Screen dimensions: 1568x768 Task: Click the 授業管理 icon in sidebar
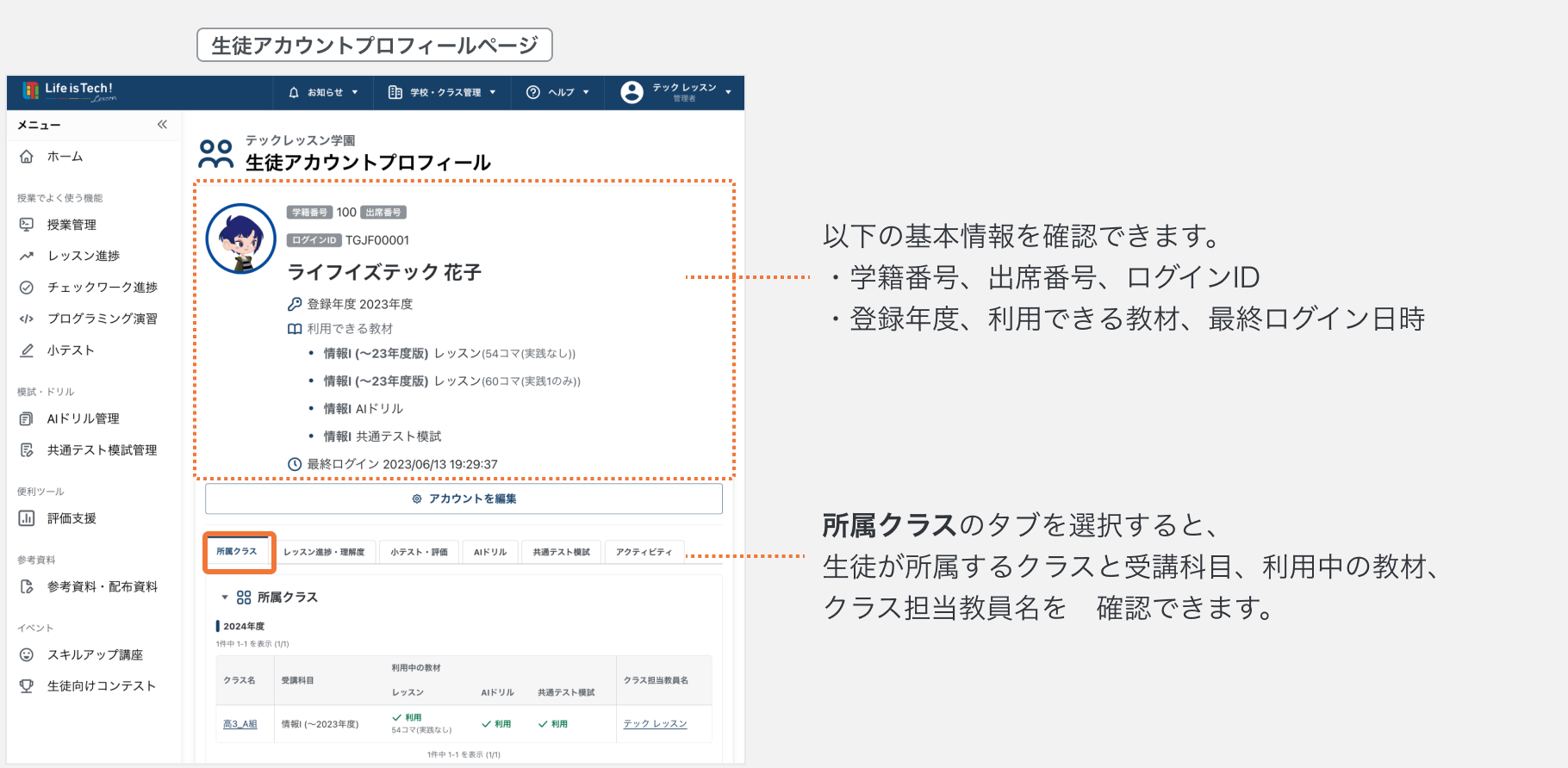(27, 225)
